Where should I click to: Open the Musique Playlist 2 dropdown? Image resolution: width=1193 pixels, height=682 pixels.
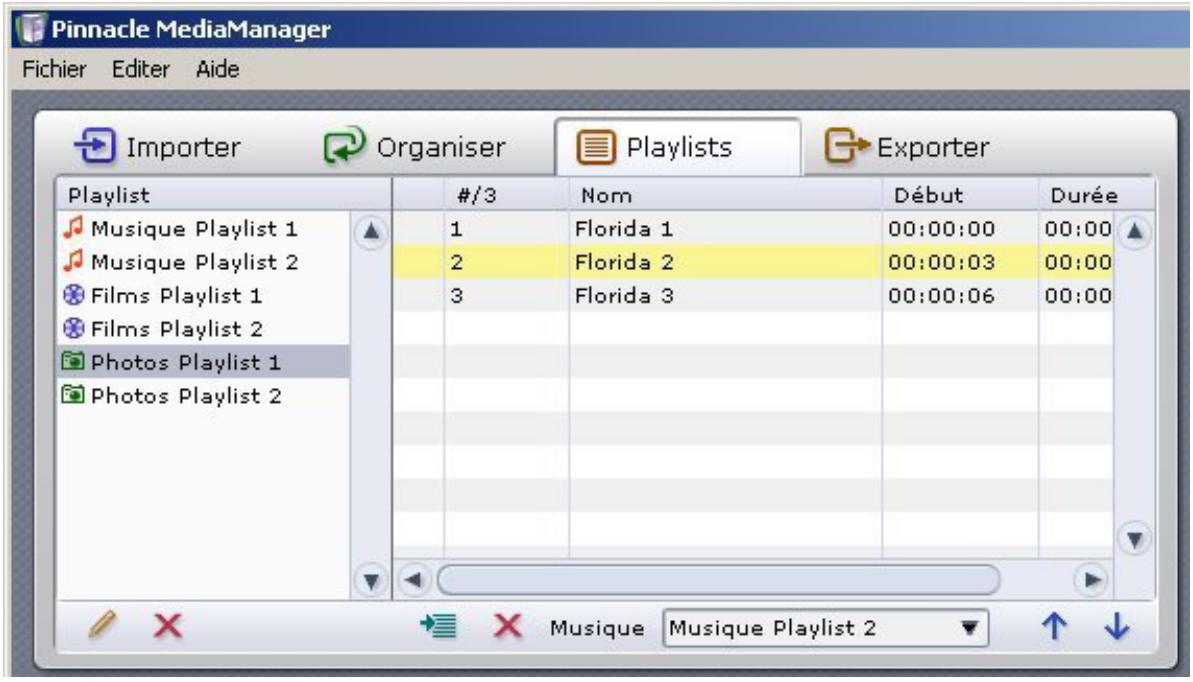[x=826, y=628]
